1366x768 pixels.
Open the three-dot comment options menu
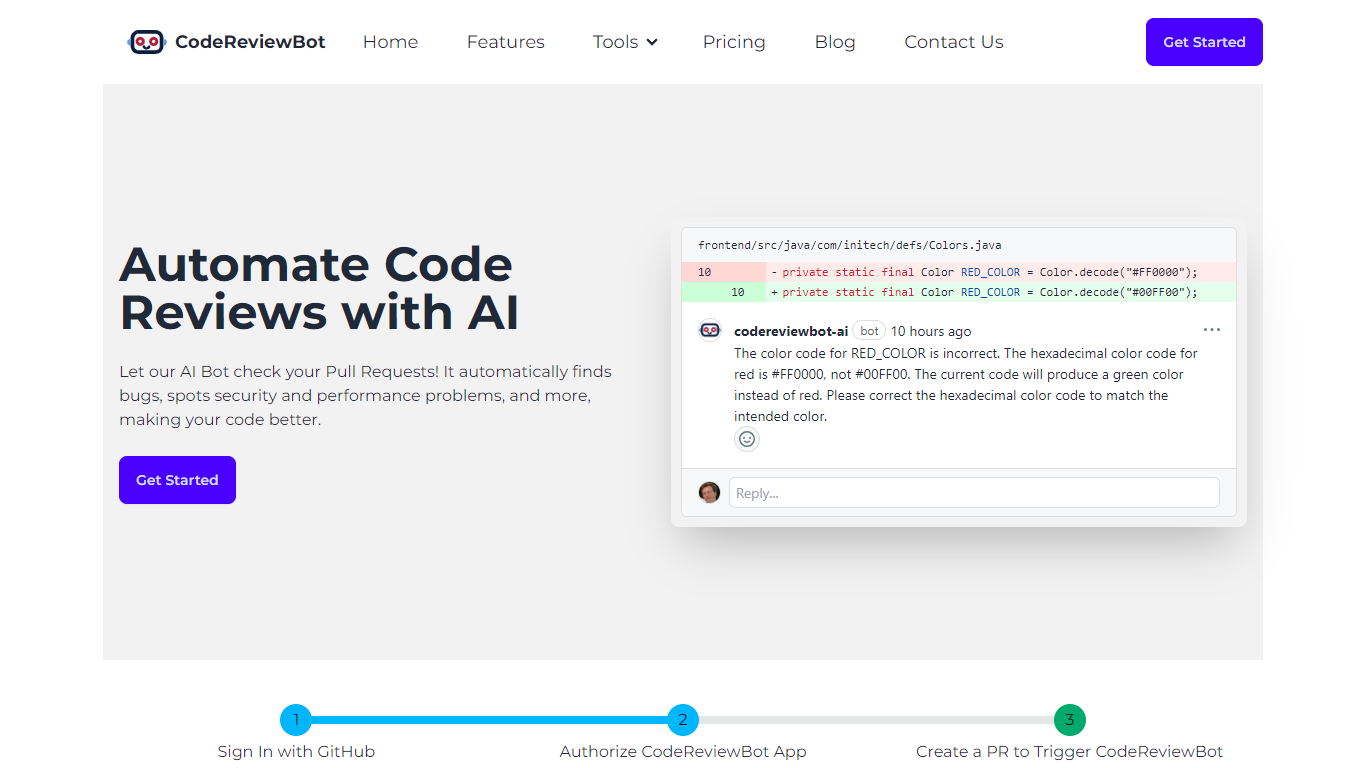(1212, 329)
